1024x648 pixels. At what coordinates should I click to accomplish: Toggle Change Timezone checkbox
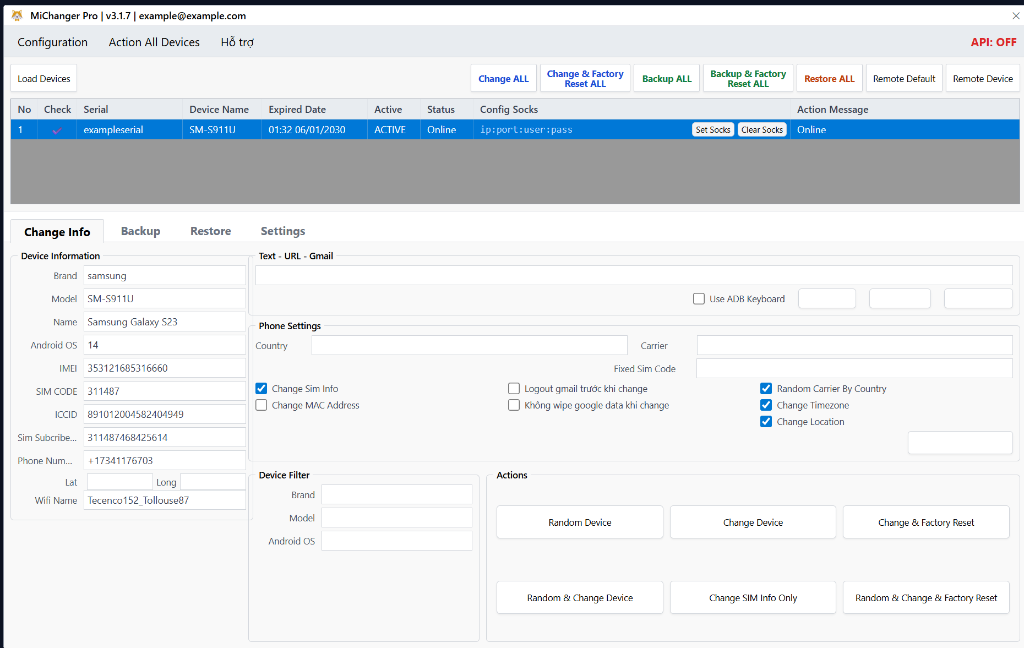click(766, 405)
